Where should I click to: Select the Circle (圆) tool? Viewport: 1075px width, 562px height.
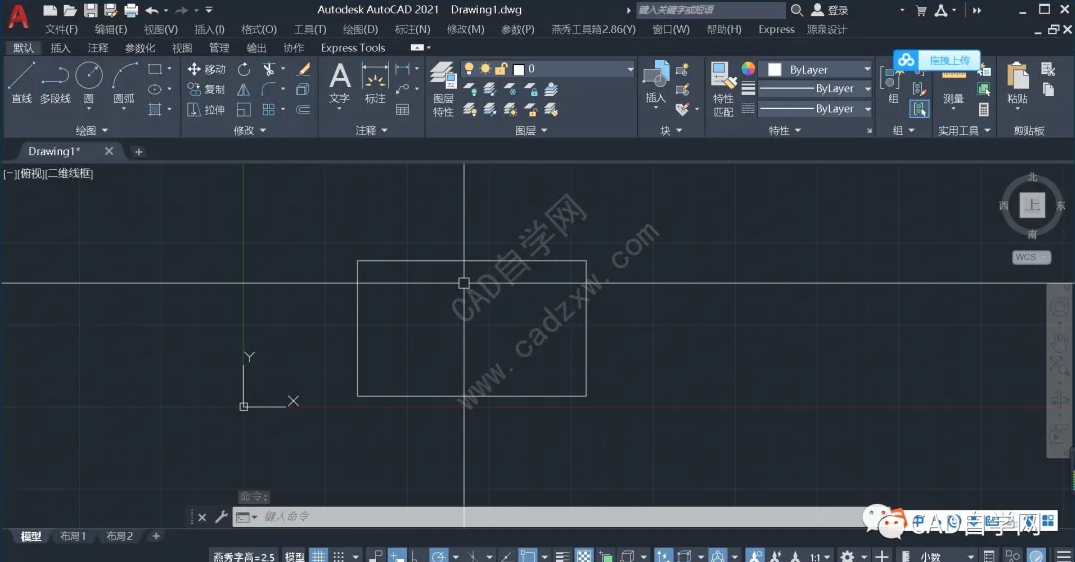88,82
